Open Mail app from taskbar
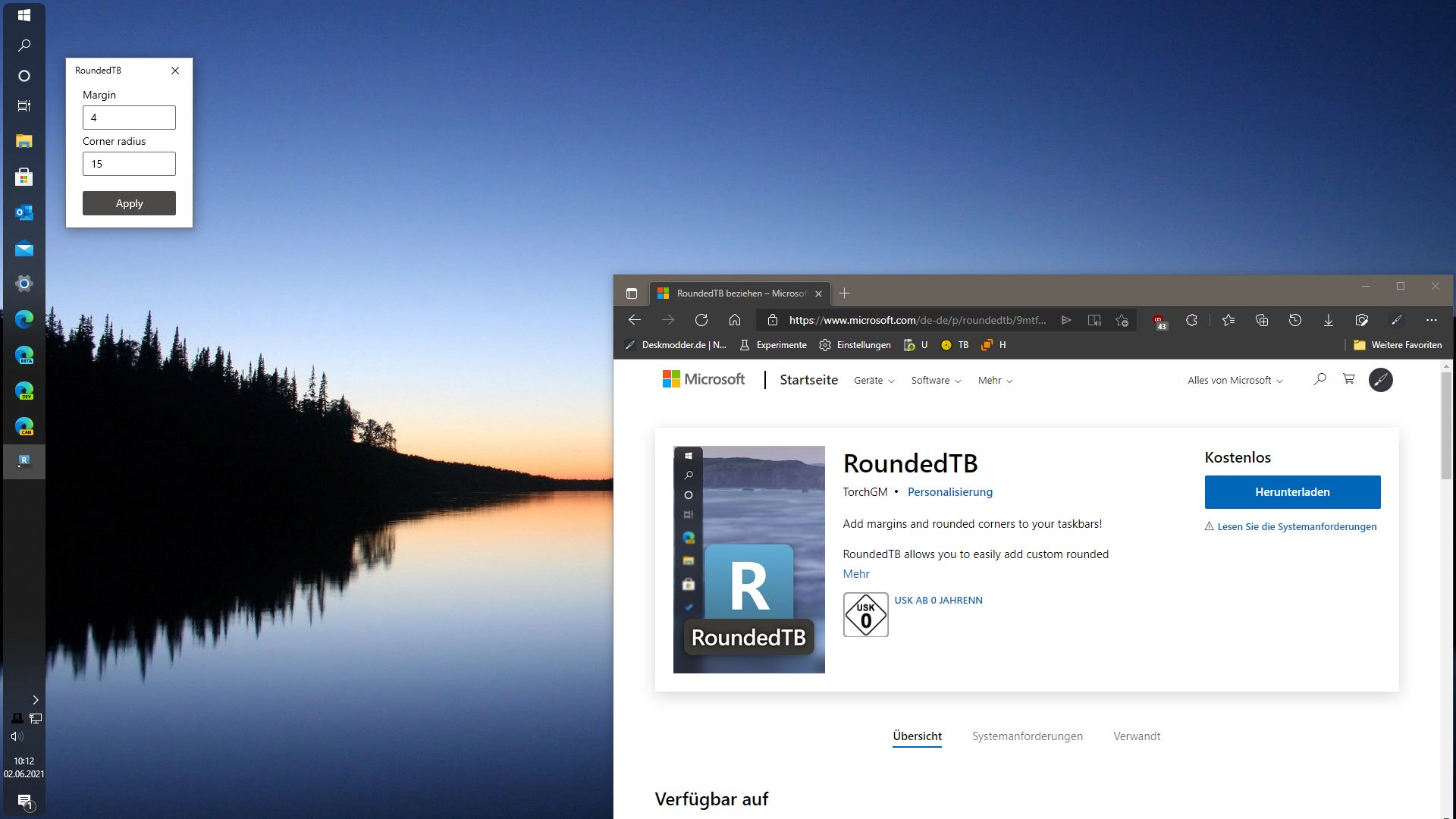This screenshot has width=1456, height=819. pyautogui.click(x=24, y=249)
